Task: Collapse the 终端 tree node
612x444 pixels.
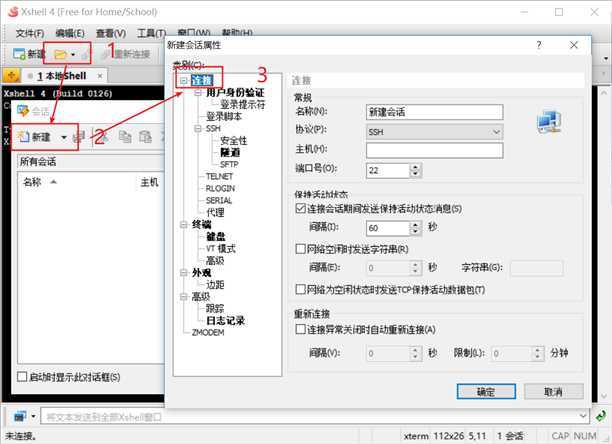Action: coord(184,224)
